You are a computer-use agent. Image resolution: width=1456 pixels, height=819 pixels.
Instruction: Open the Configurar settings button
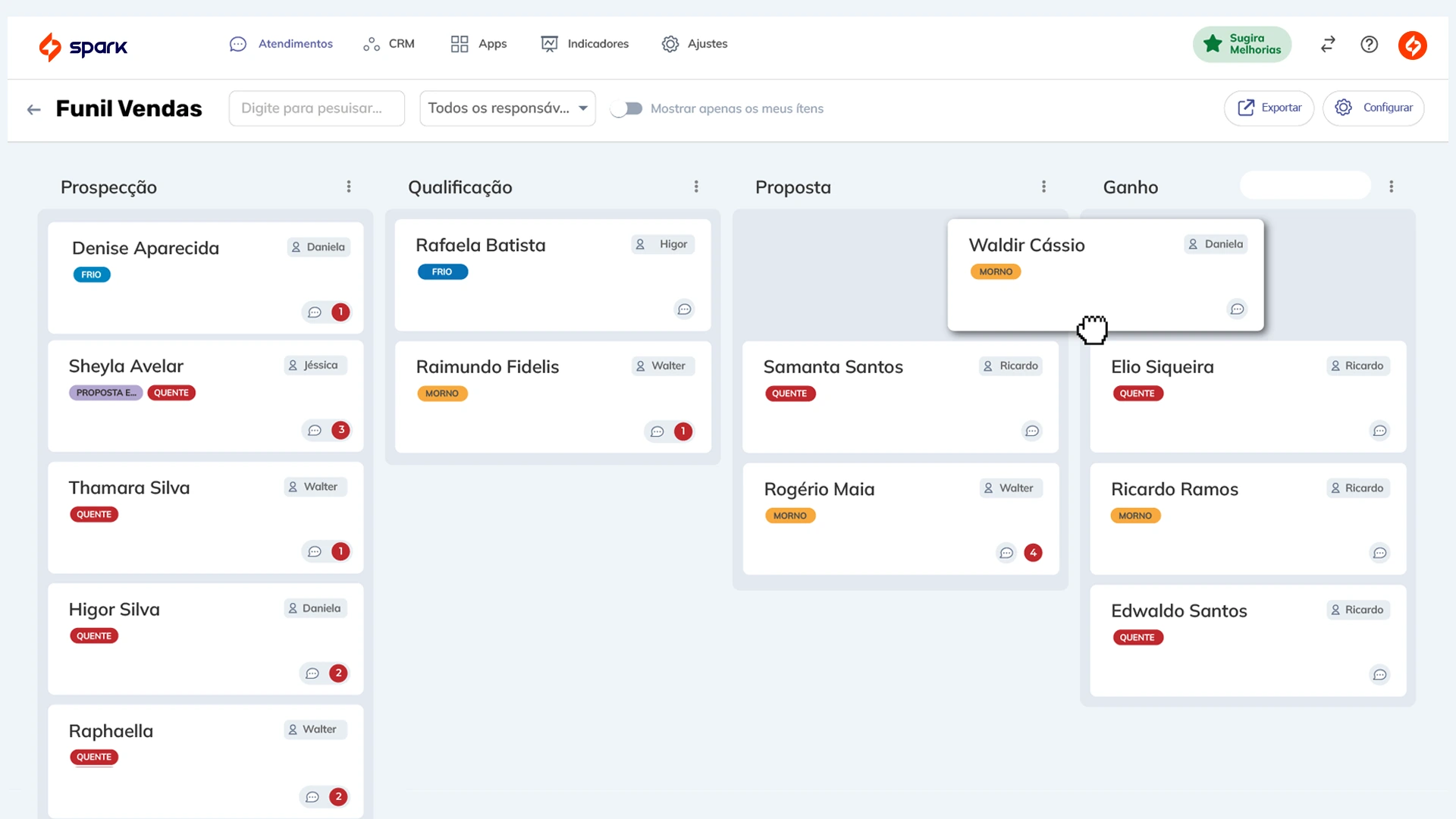click(1374, 107)
